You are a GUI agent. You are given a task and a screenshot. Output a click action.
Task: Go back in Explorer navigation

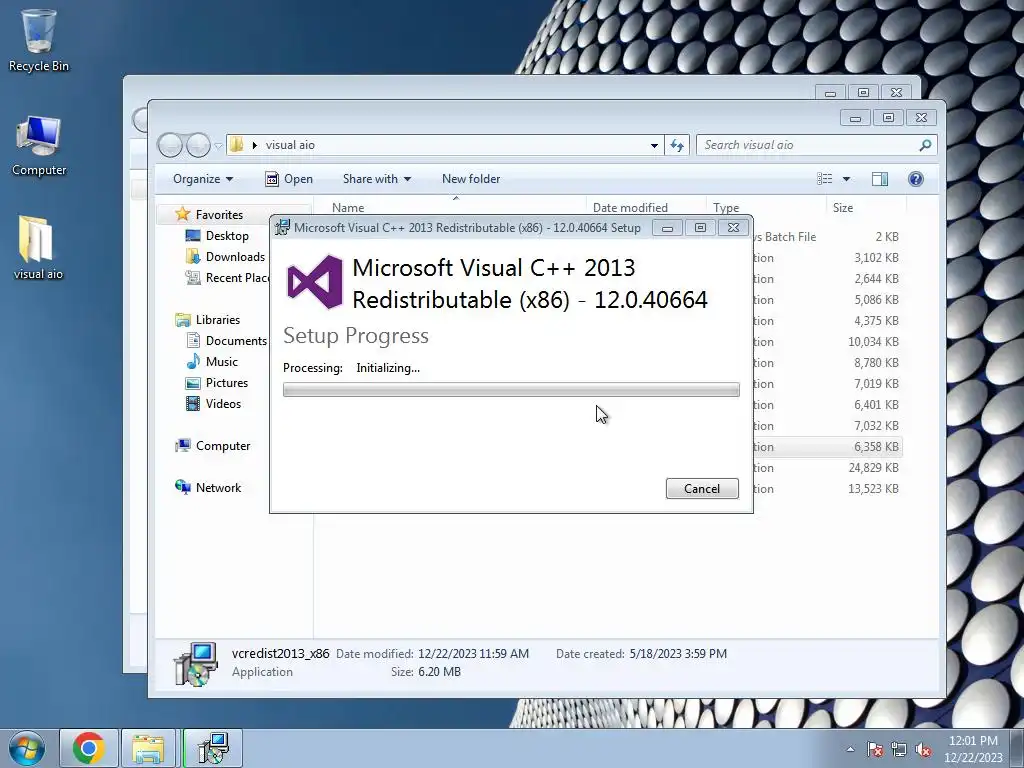pos(170,145)
